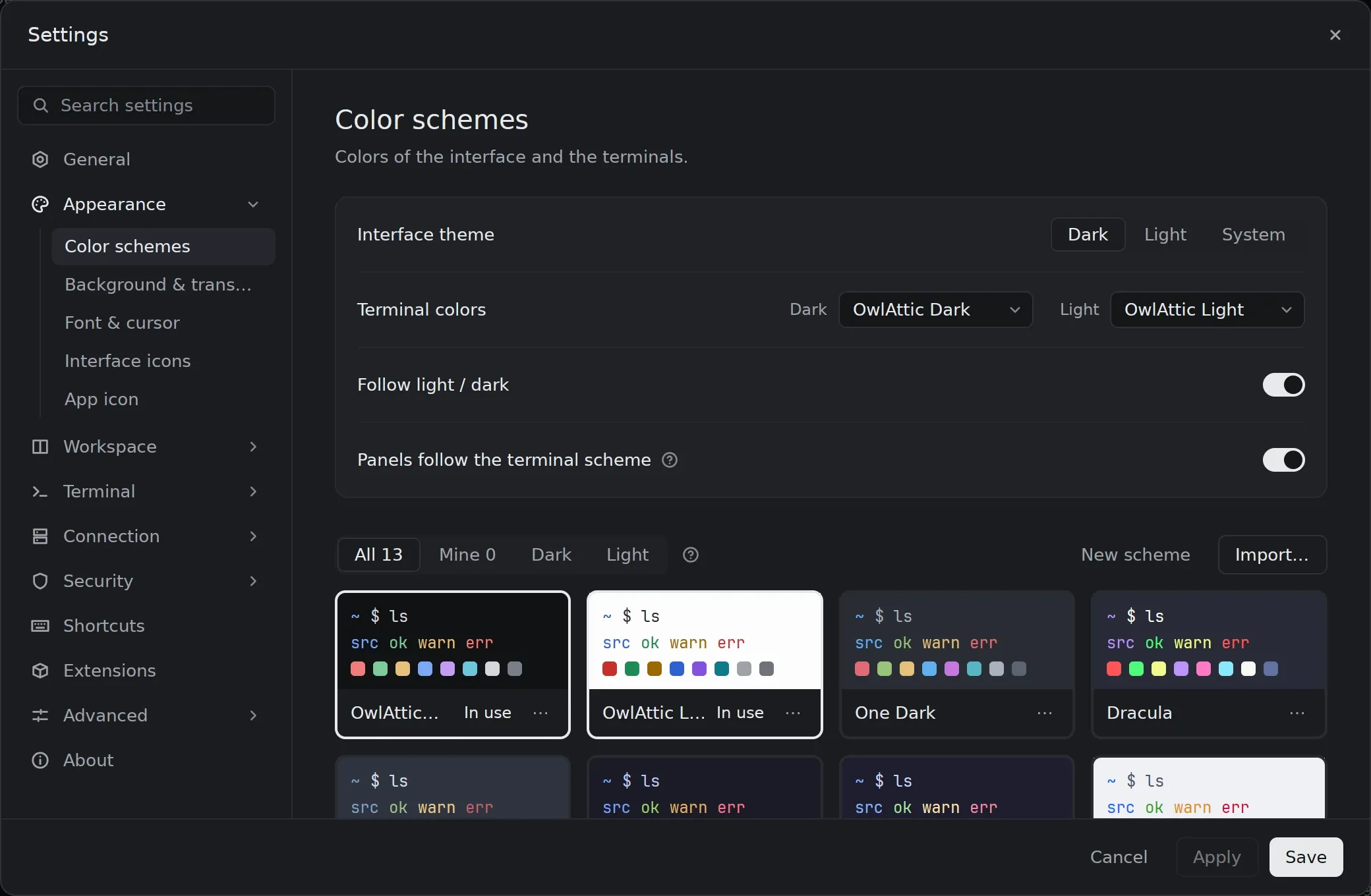This screenshot has height=896, width=1371.
Task: Click the Workspace columns icon
Action: [40, 447]
